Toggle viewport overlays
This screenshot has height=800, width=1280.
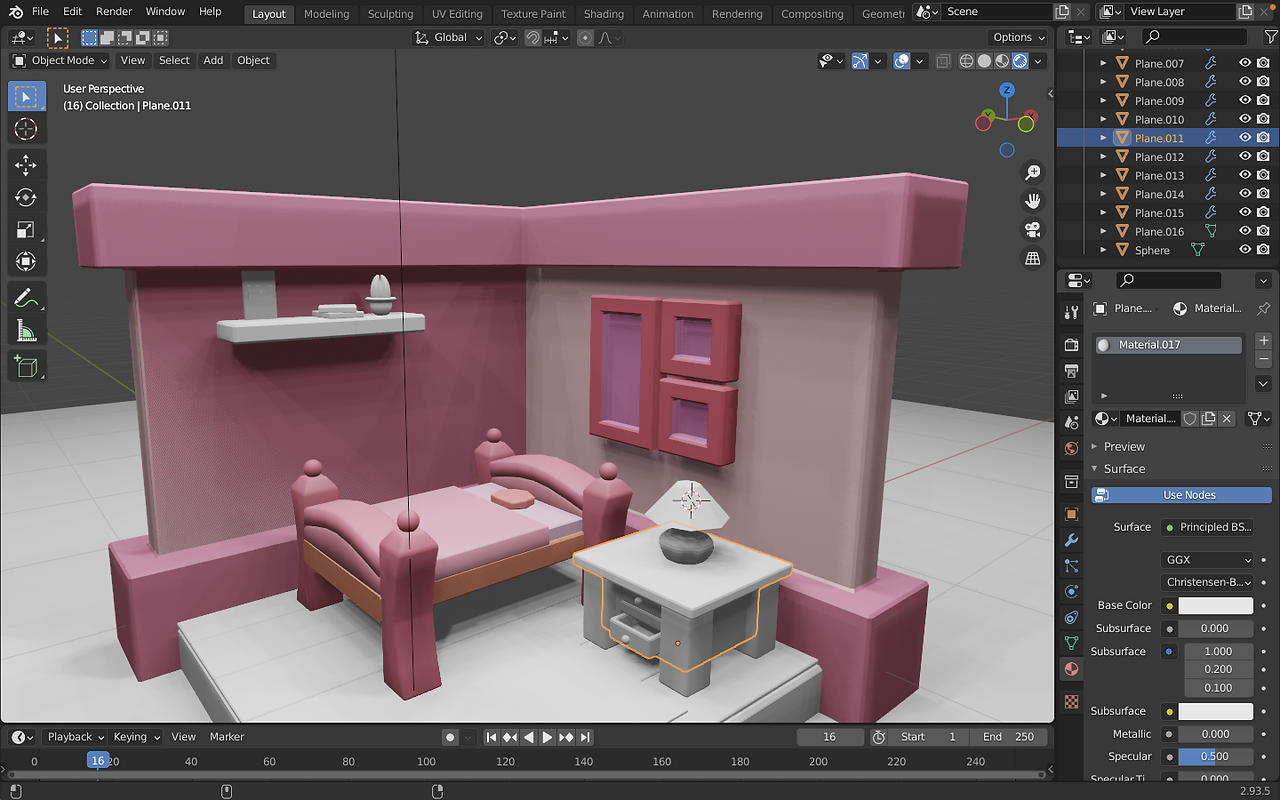[902, 61]
